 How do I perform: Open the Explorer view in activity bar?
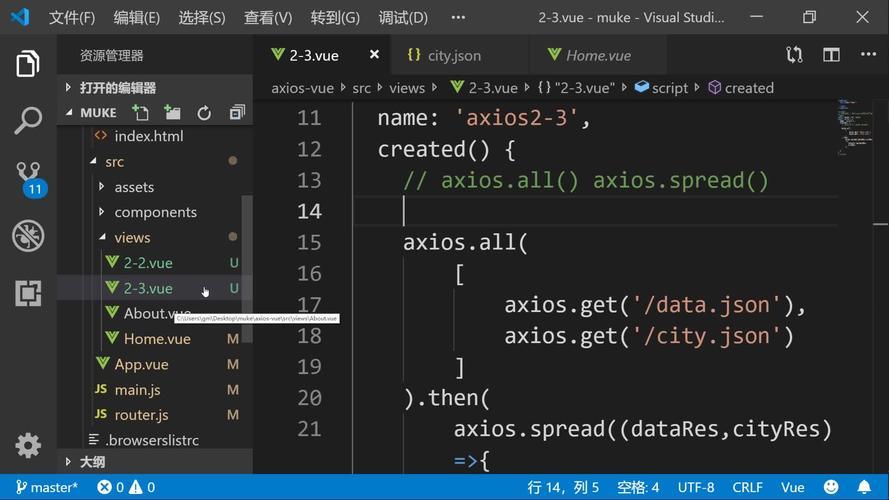(28, 63)
